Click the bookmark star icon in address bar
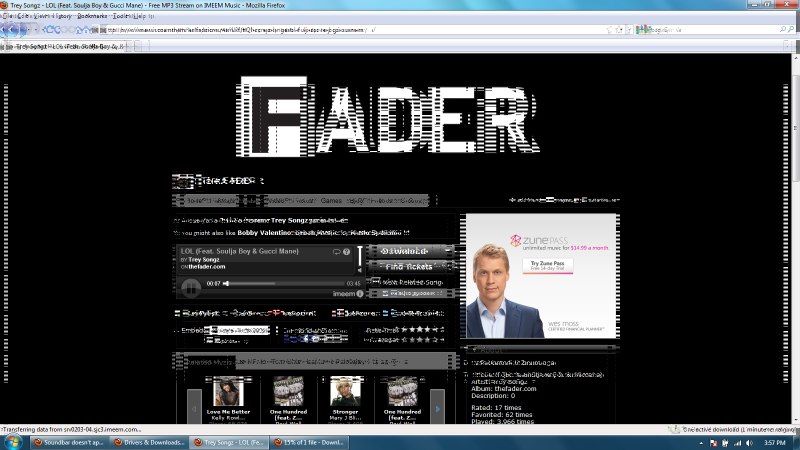The height and width of the screenshot is (450, 800). pos(619,30)
